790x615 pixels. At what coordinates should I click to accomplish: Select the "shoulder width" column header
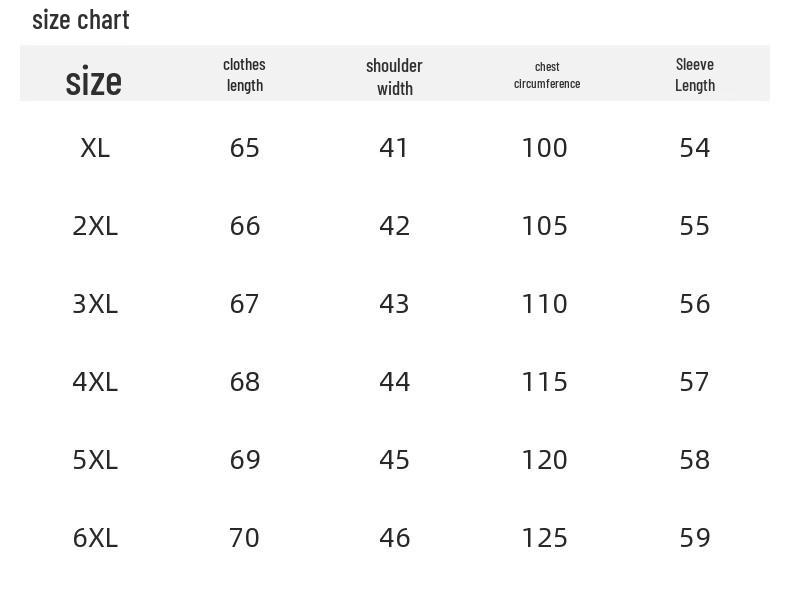(x=394, y=77)
